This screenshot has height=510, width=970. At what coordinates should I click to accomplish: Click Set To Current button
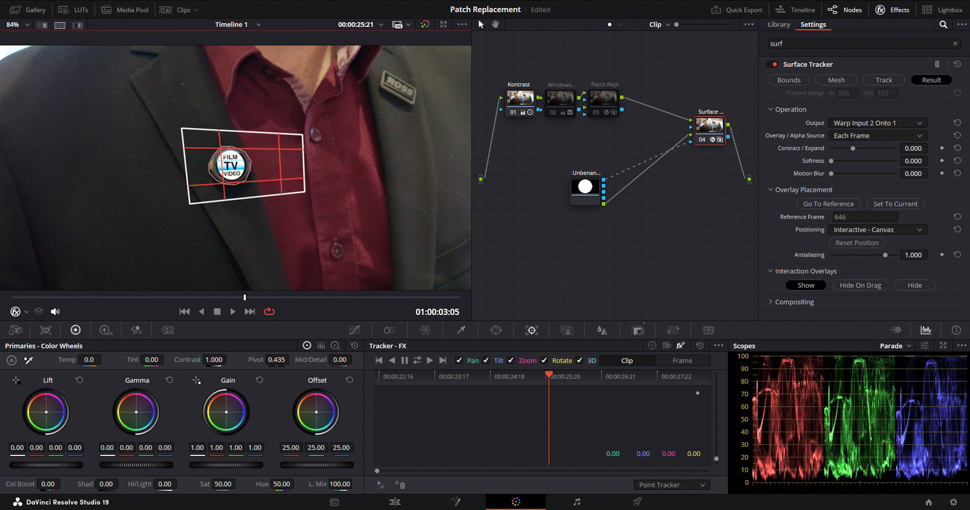click(x=895, y=204)
